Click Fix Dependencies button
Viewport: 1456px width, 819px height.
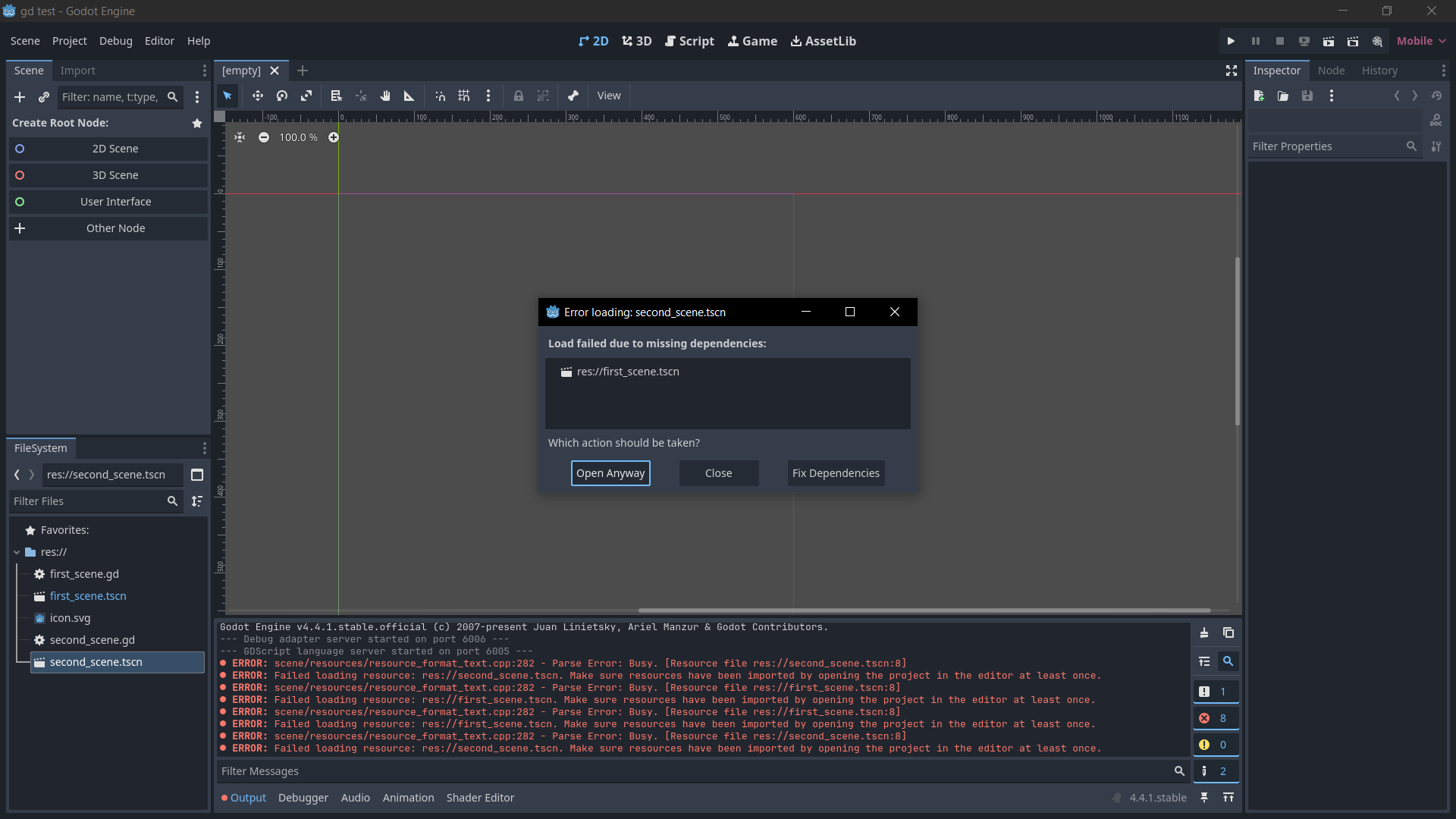coord(836,473)
